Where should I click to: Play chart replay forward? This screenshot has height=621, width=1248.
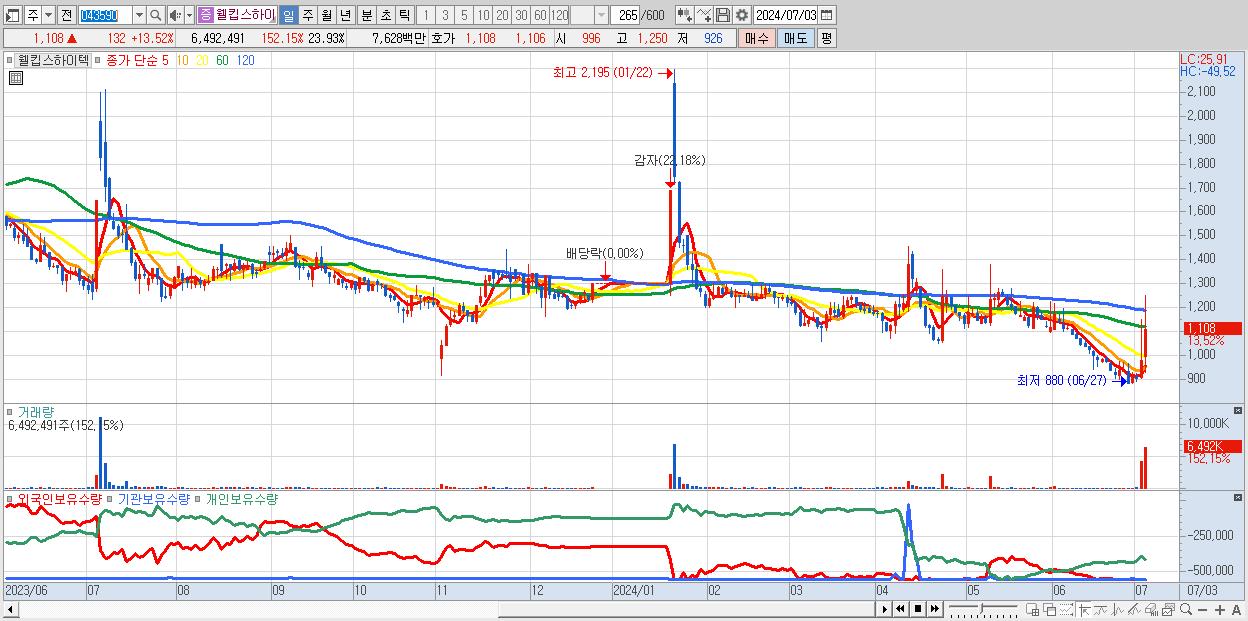point(885,609)
